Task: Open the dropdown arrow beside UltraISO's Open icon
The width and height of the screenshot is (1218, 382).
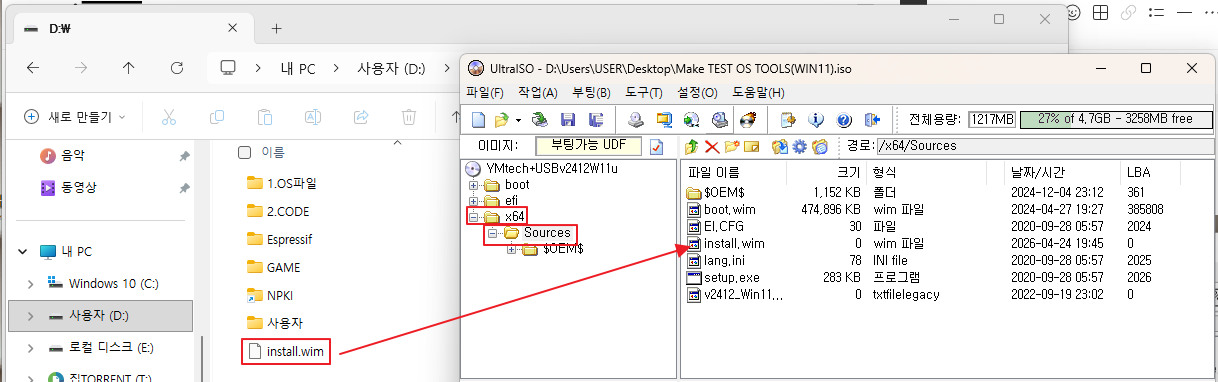Action: click(x=518, y=120)
